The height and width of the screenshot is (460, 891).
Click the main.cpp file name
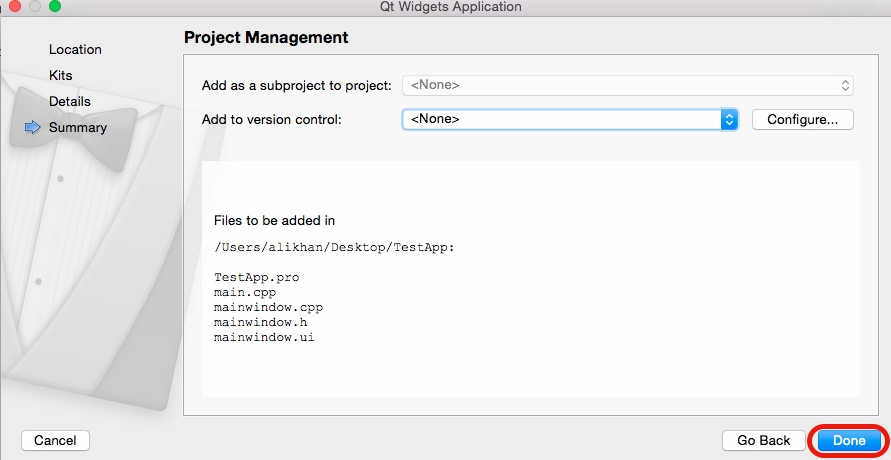click(245, 292)
